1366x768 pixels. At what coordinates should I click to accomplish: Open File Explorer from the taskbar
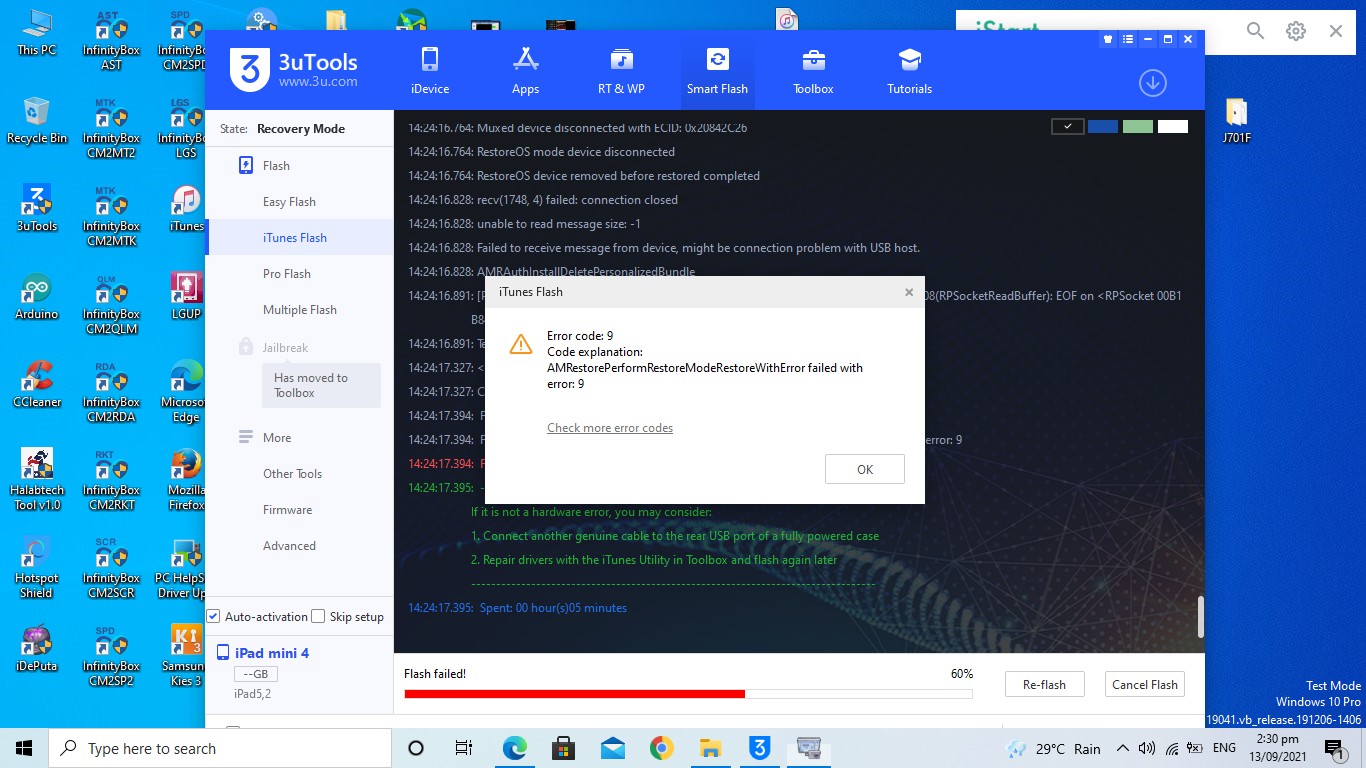tap(710, 748)
